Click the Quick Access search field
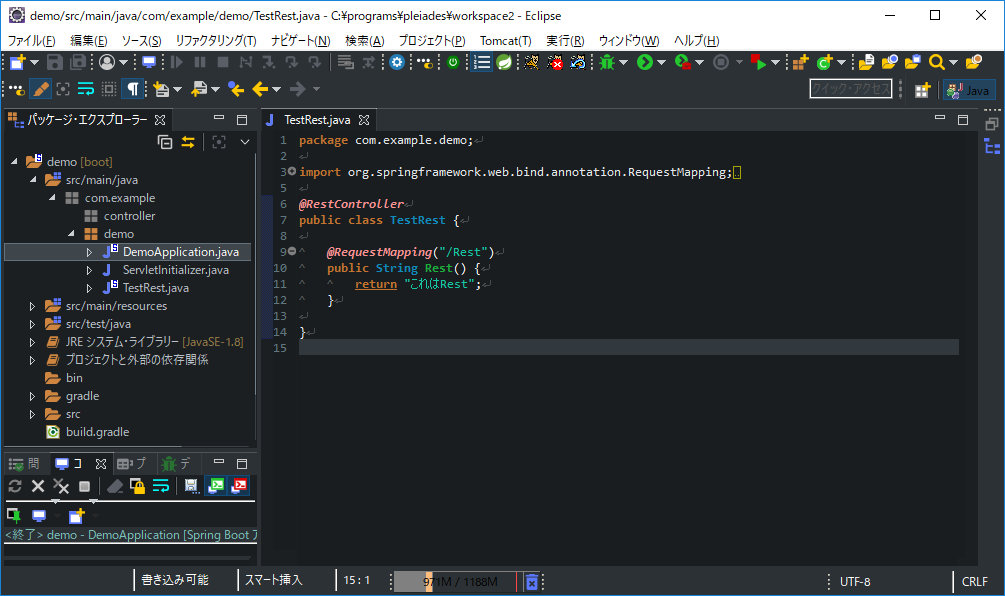 850,89
